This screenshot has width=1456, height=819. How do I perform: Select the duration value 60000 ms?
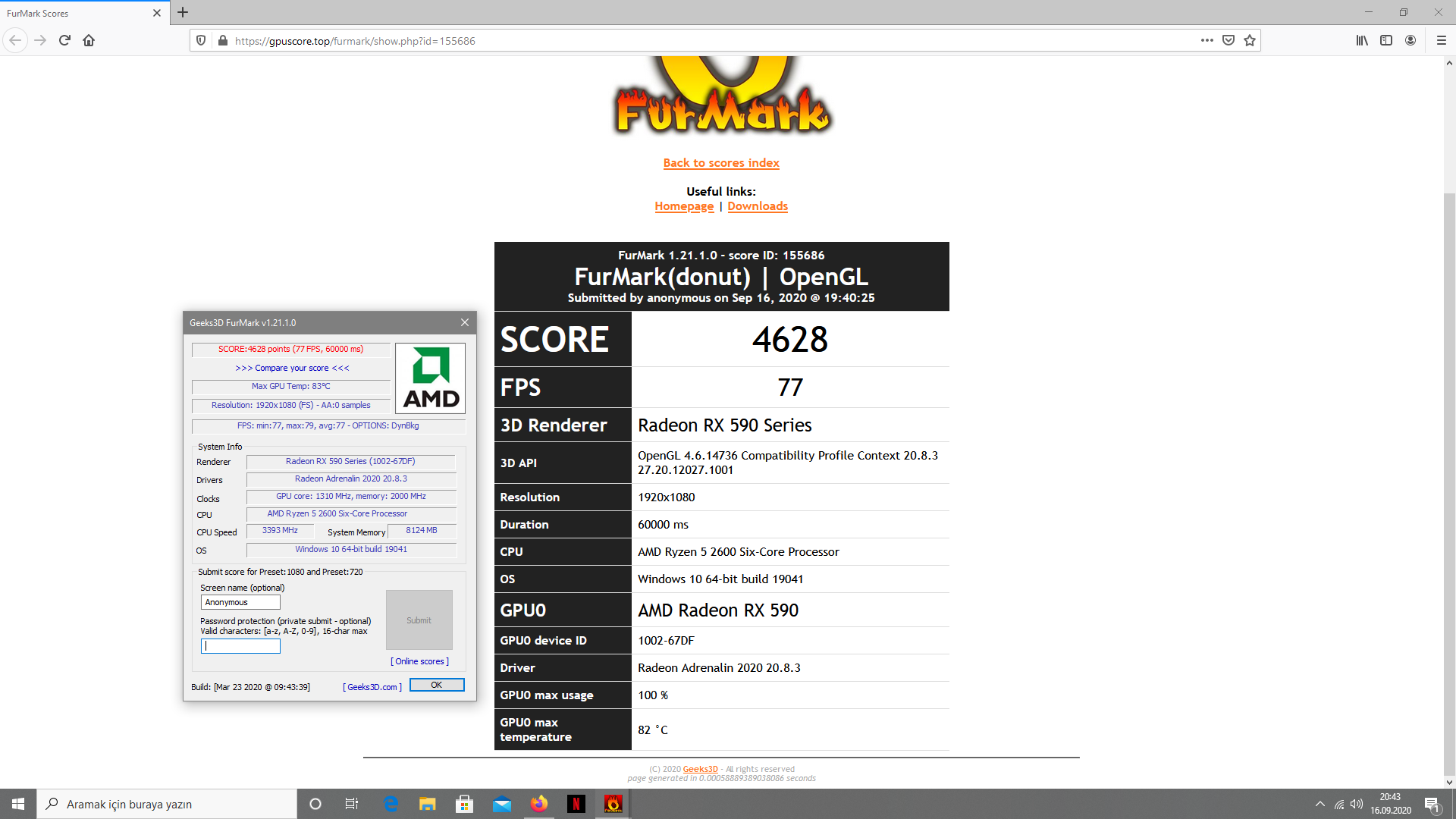pyautogui.click(x=664, y=525)
